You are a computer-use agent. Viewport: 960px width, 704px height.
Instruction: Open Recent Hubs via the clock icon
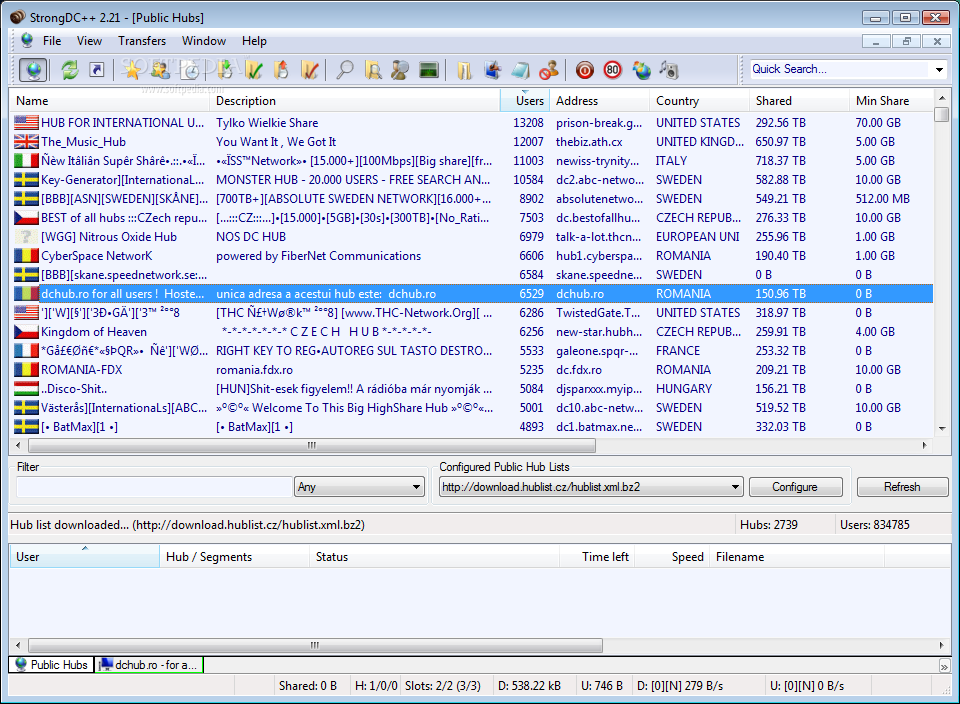pyautogui.click(x=190, y=70)
